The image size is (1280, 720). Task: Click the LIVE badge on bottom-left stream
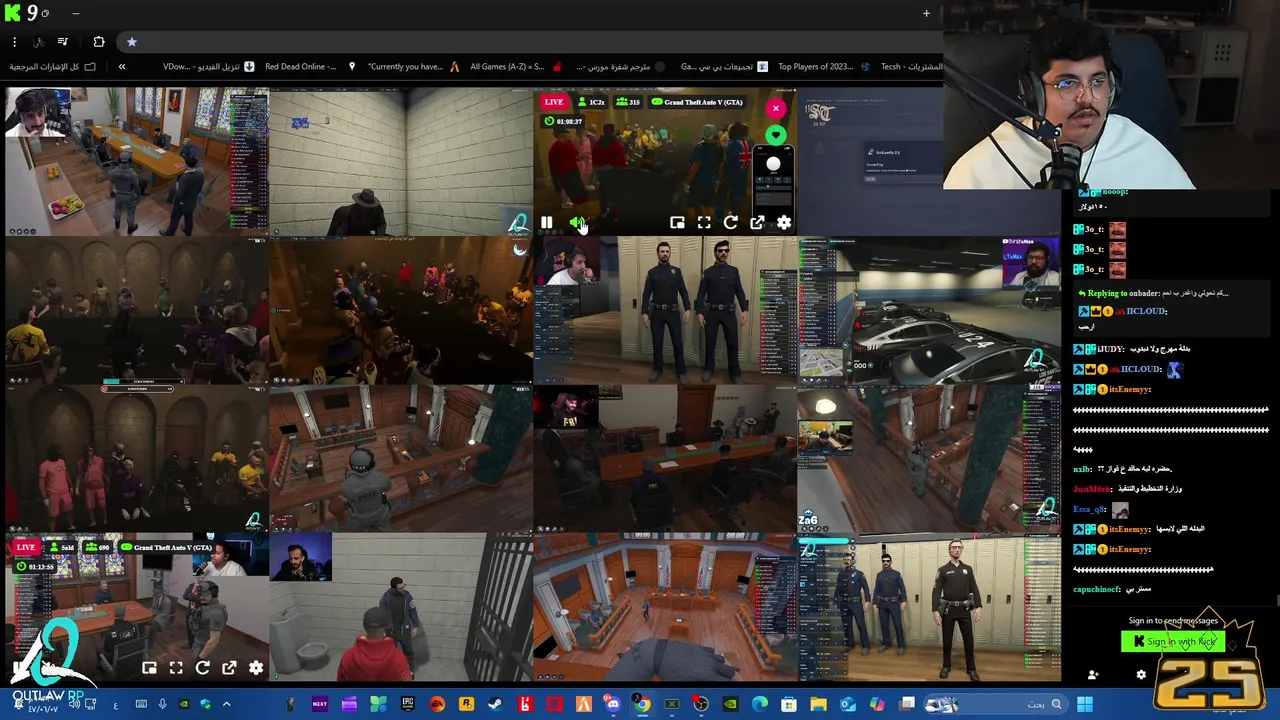(x=26, y=547)
